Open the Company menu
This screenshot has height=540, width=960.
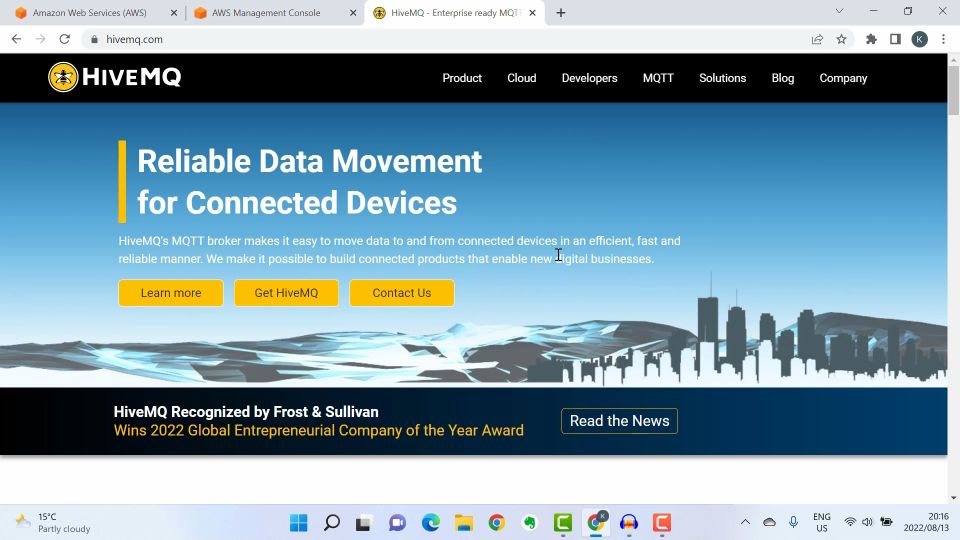point(843,78)
